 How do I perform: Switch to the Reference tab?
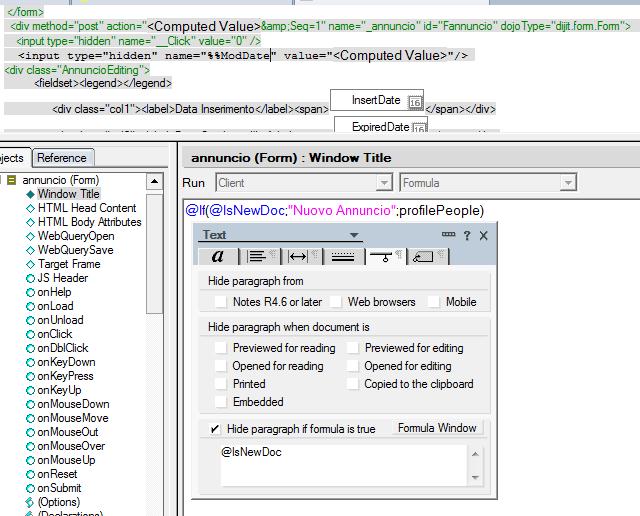click(x=62, y=158)
